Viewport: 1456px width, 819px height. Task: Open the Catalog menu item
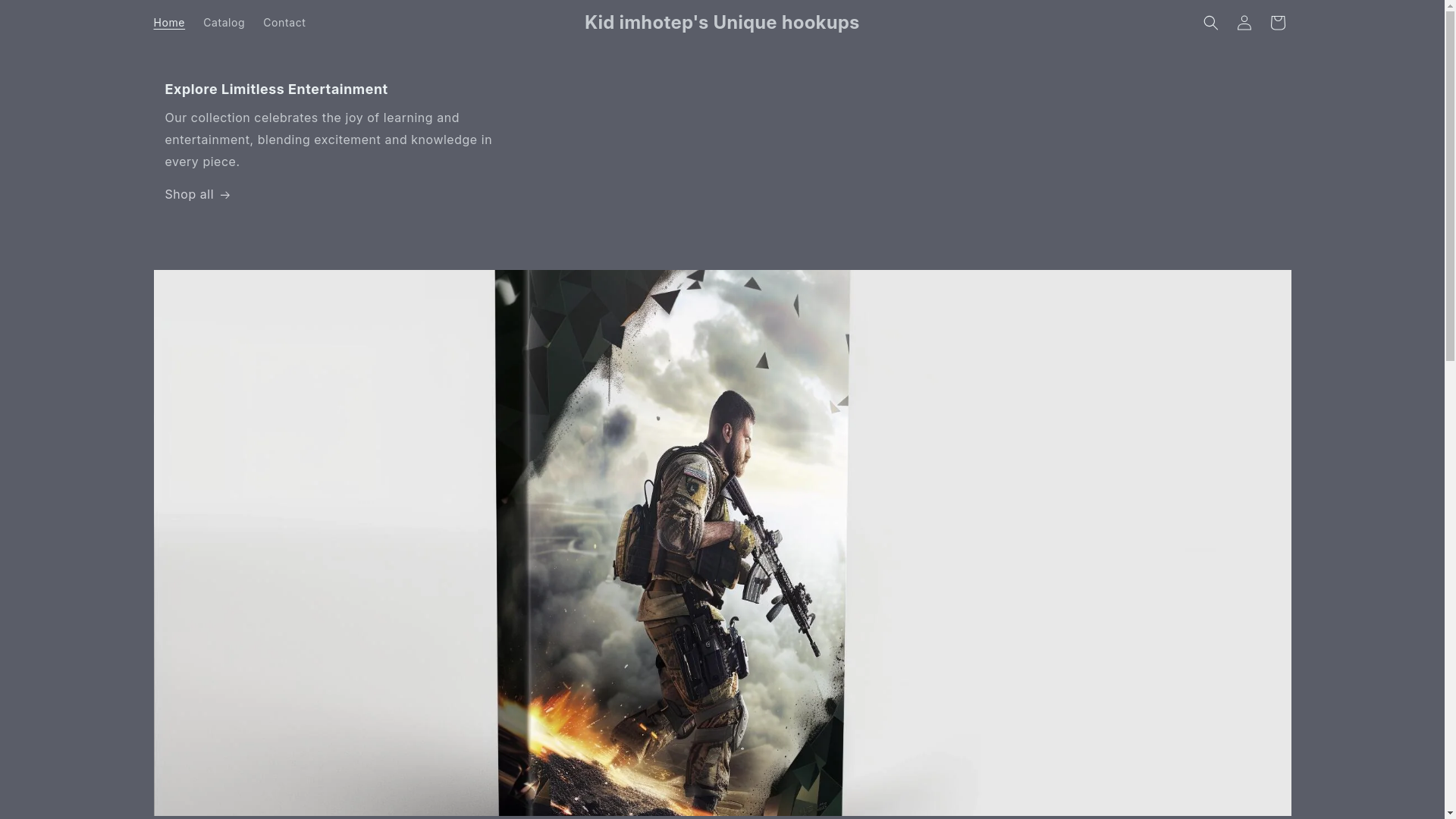(x=224, y=23)
